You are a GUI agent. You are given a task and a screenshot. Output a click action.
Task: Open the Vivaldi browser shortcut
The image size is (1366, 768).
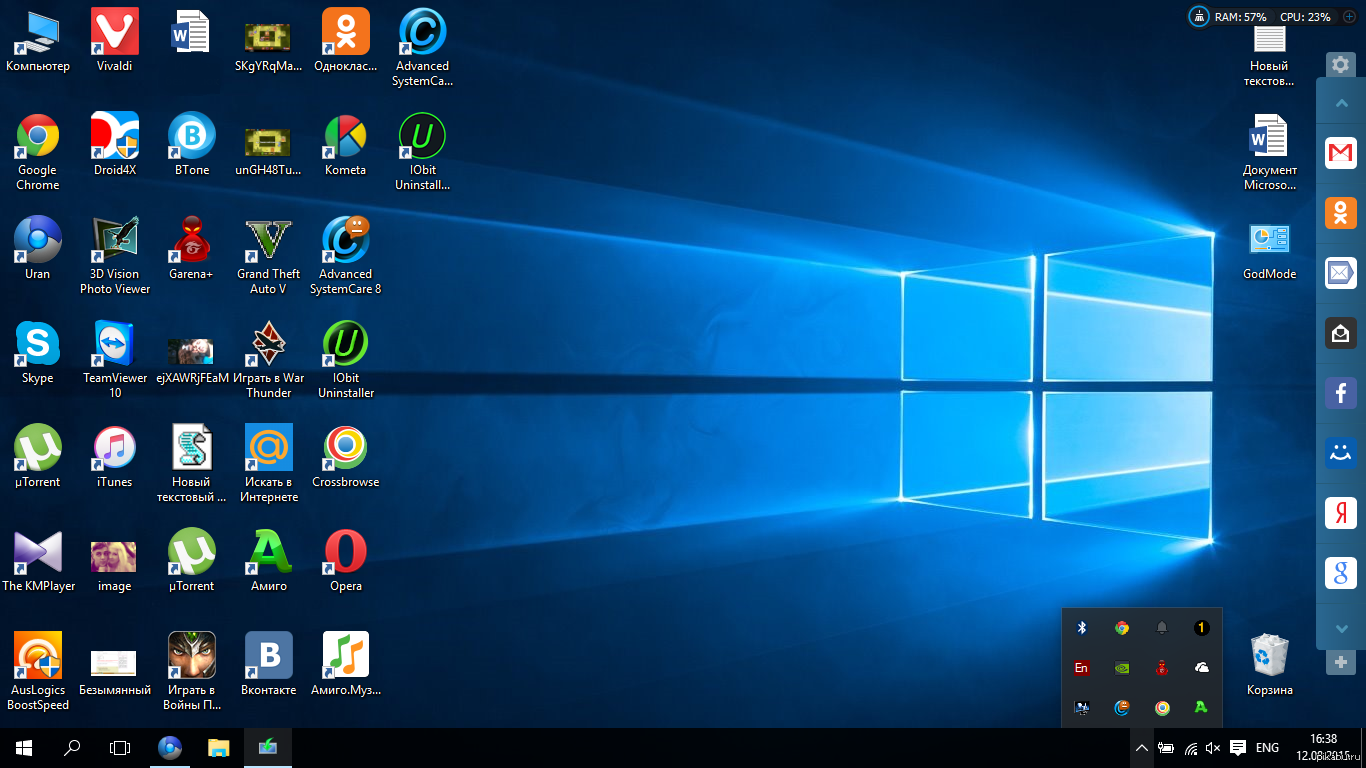(114, 41)
